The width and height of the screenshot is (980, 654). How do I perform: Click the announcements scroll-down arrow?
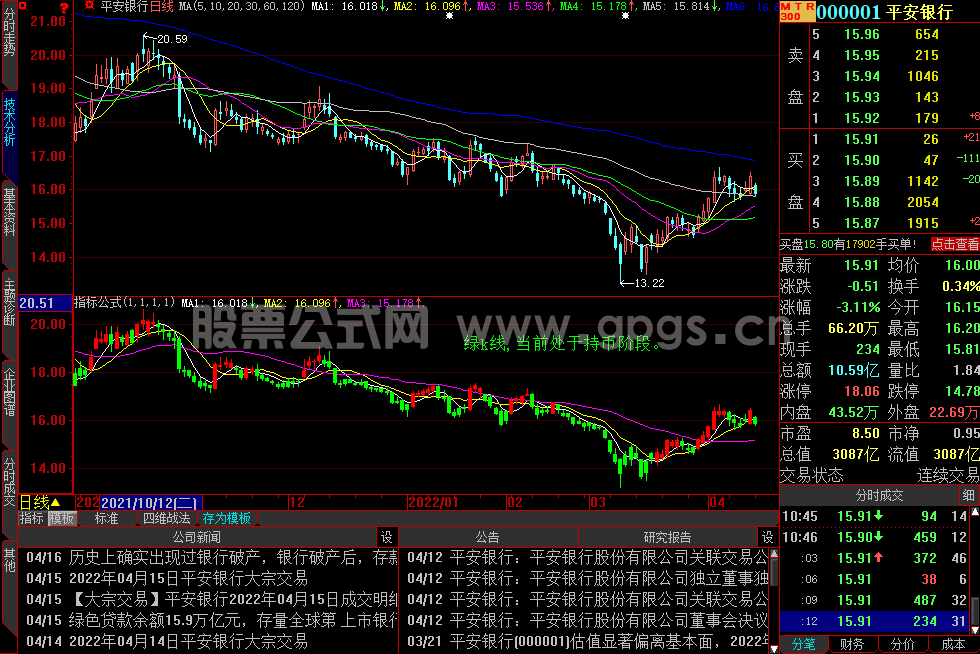tap(774, 648)
